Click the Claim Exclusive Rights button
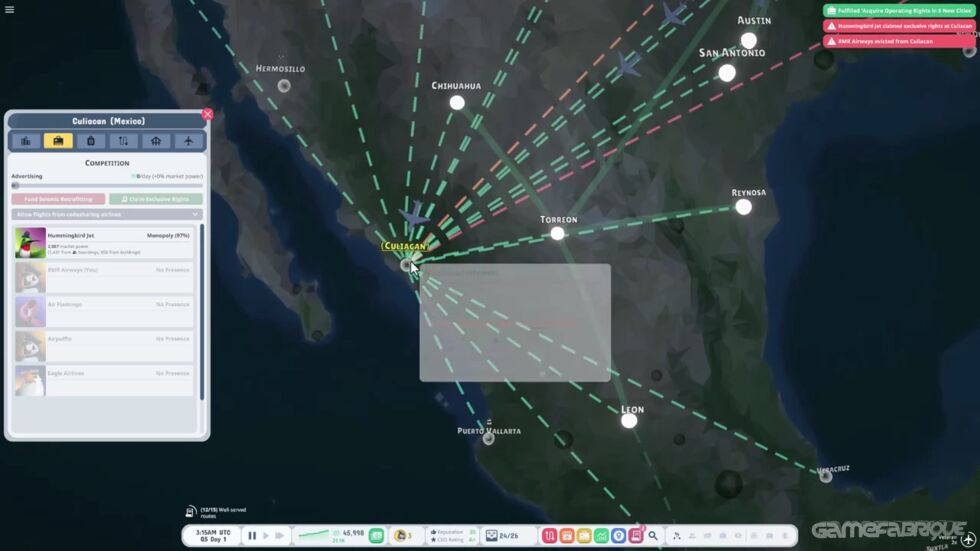The image size is (980, 551). point(156,199)
